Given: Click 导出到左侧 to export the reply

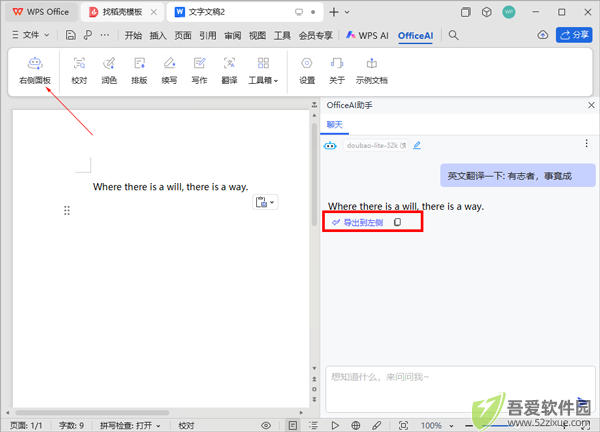Looking at the screenshot, I should click(357, 222).
